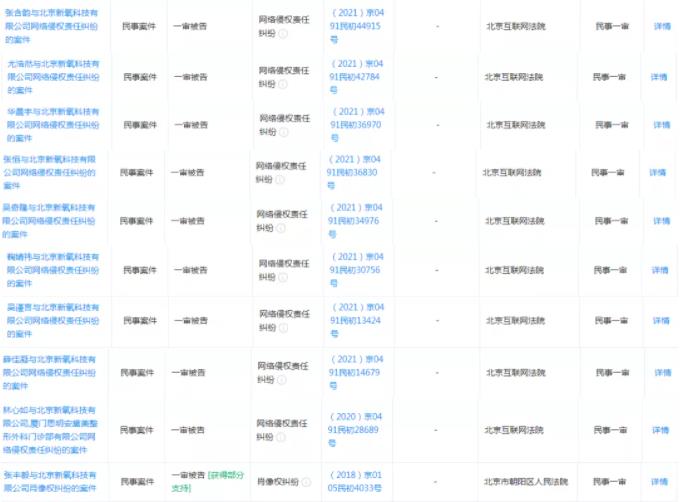The height and width of the screenshot is (502, 681).
Task: View 详情 for case 14679
Action: pyautogui.click(x=663, y=373)
